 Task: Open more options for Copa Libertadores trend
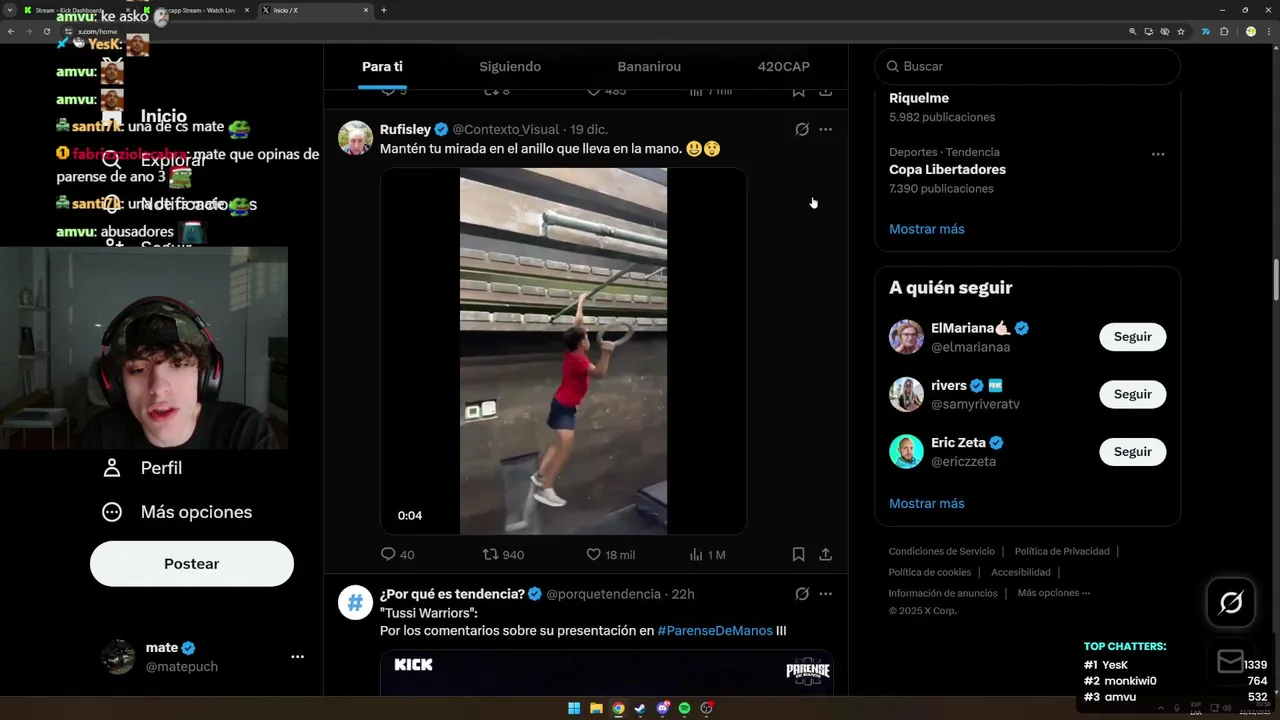click(x=1158, y=154)
